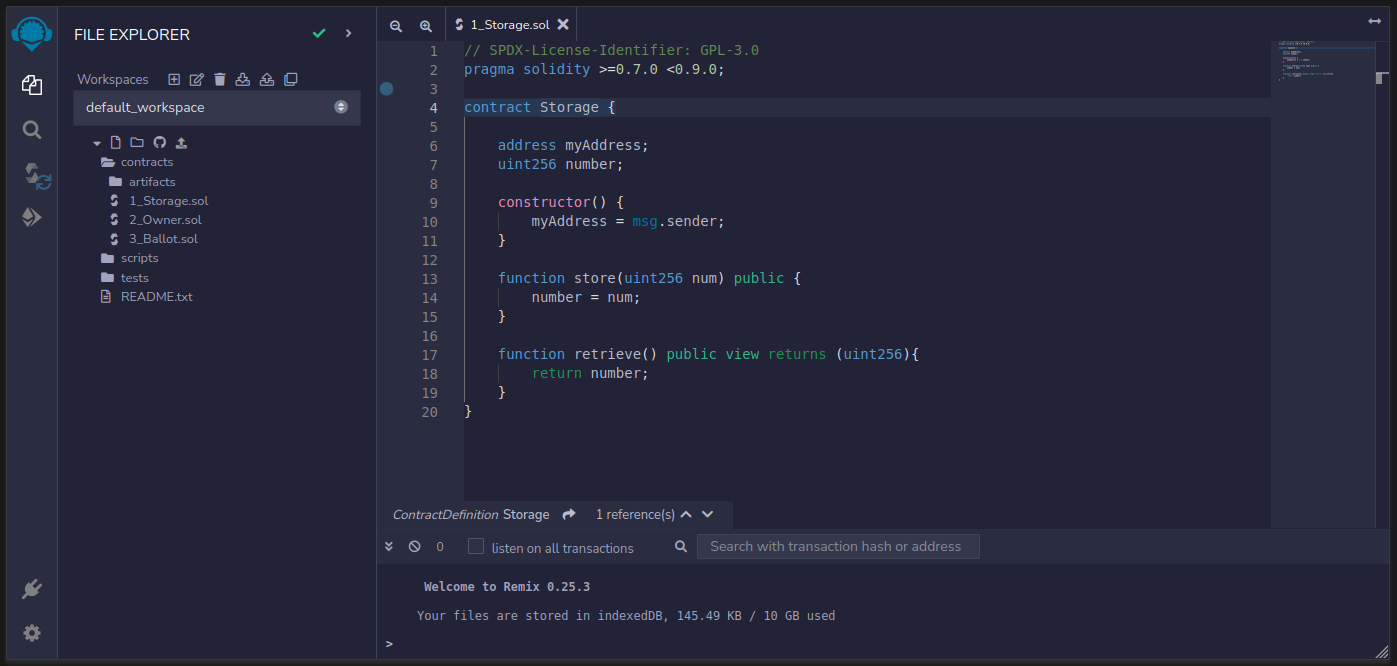Click 'function store' on line 13

click(x=556, y=278)
